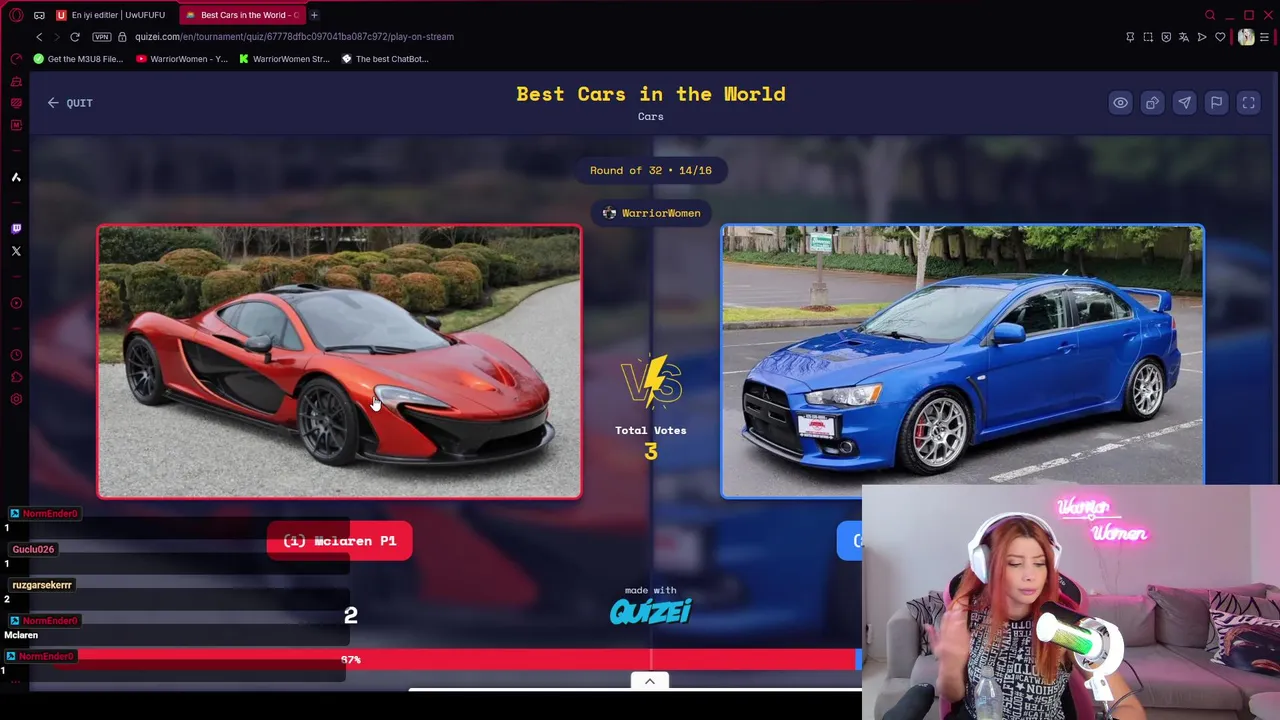Open X (Twitter) from the sidebar
1280x720 pixels.
click(16, 251)
